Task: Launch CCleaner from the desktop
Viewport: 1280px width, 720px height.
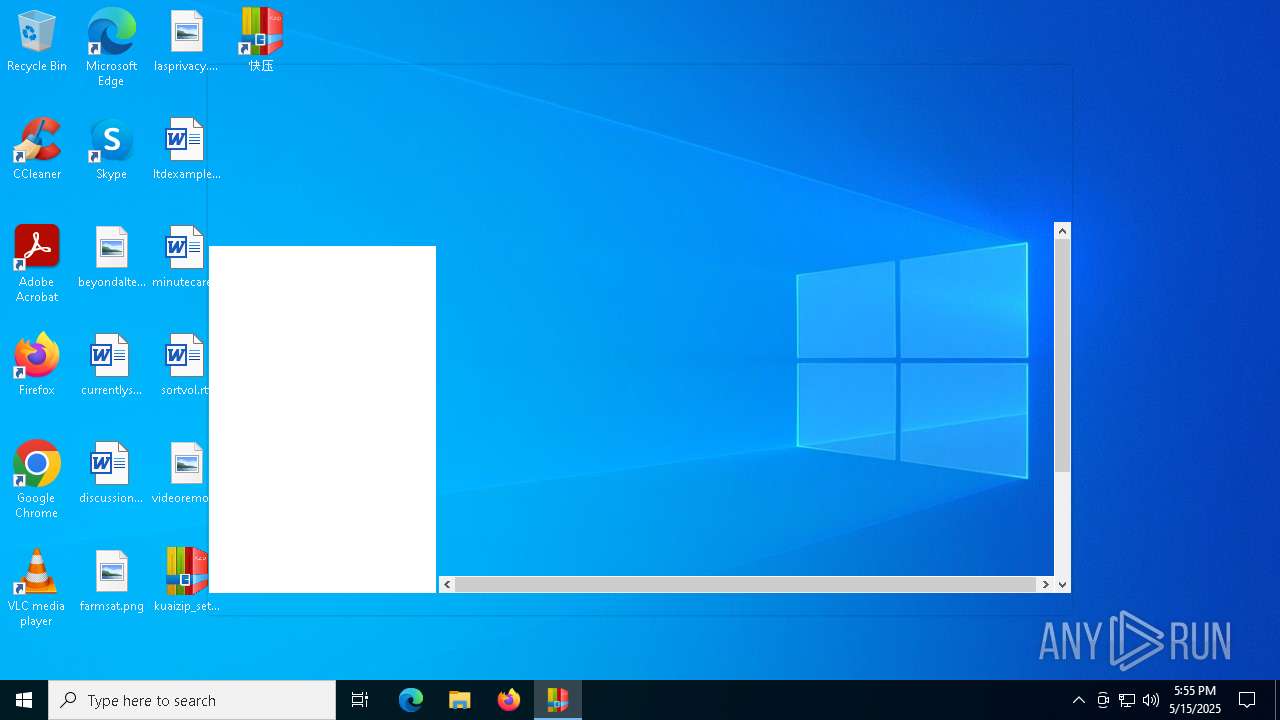Action: point(37,148)
